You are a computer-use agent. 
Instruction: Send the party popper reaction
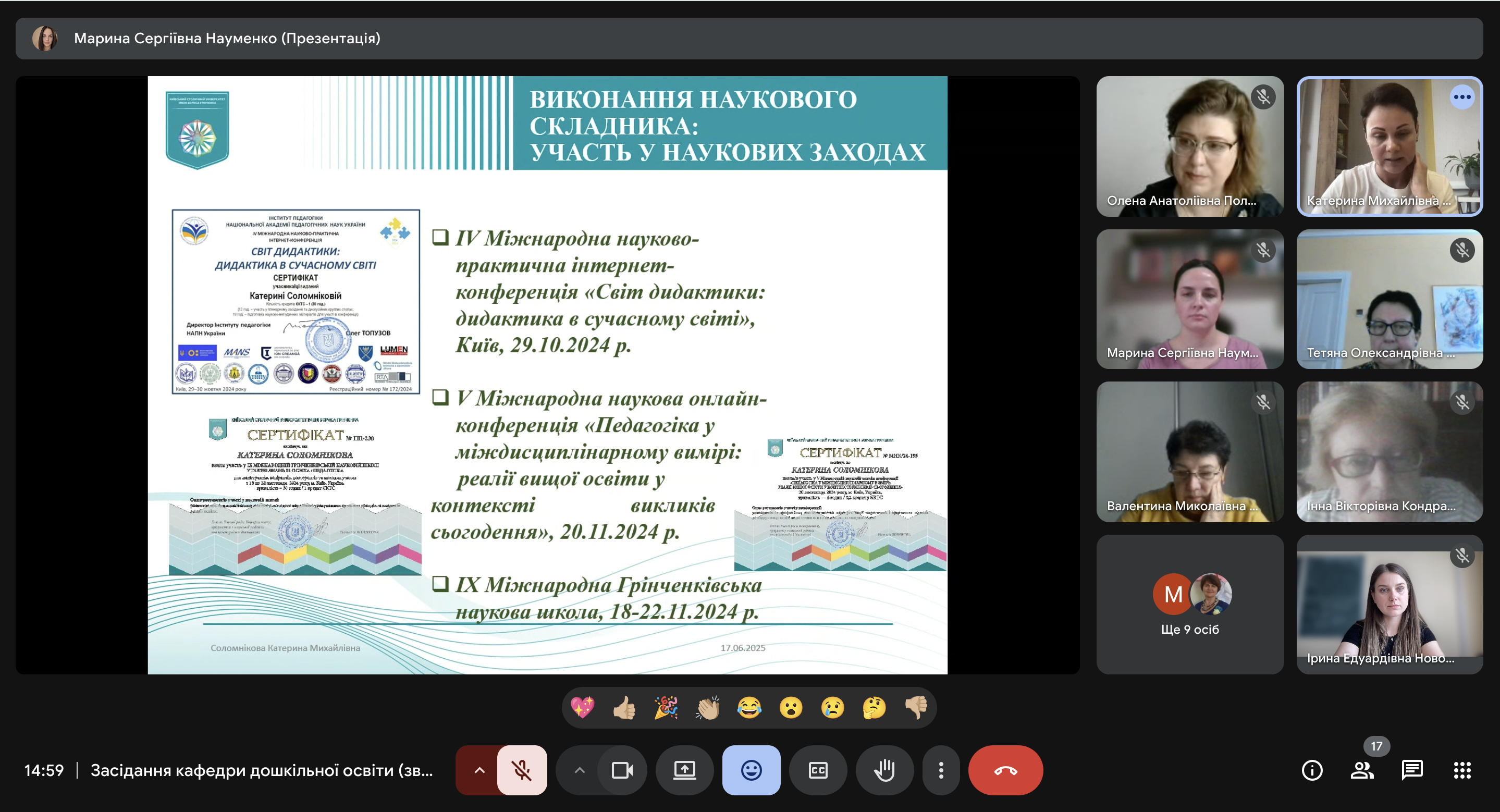tap(666, 708)
